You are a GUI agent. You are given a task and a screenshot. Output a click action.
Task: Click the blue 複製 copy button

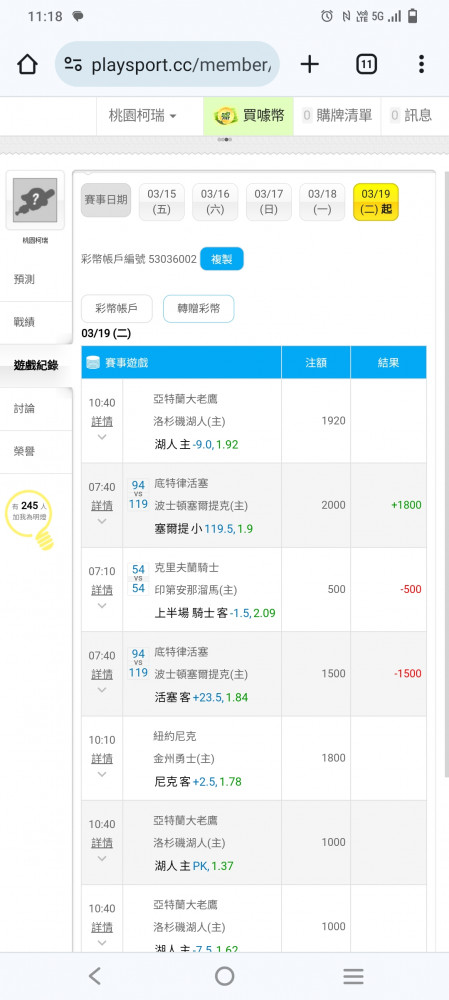[x=222, y=259]
